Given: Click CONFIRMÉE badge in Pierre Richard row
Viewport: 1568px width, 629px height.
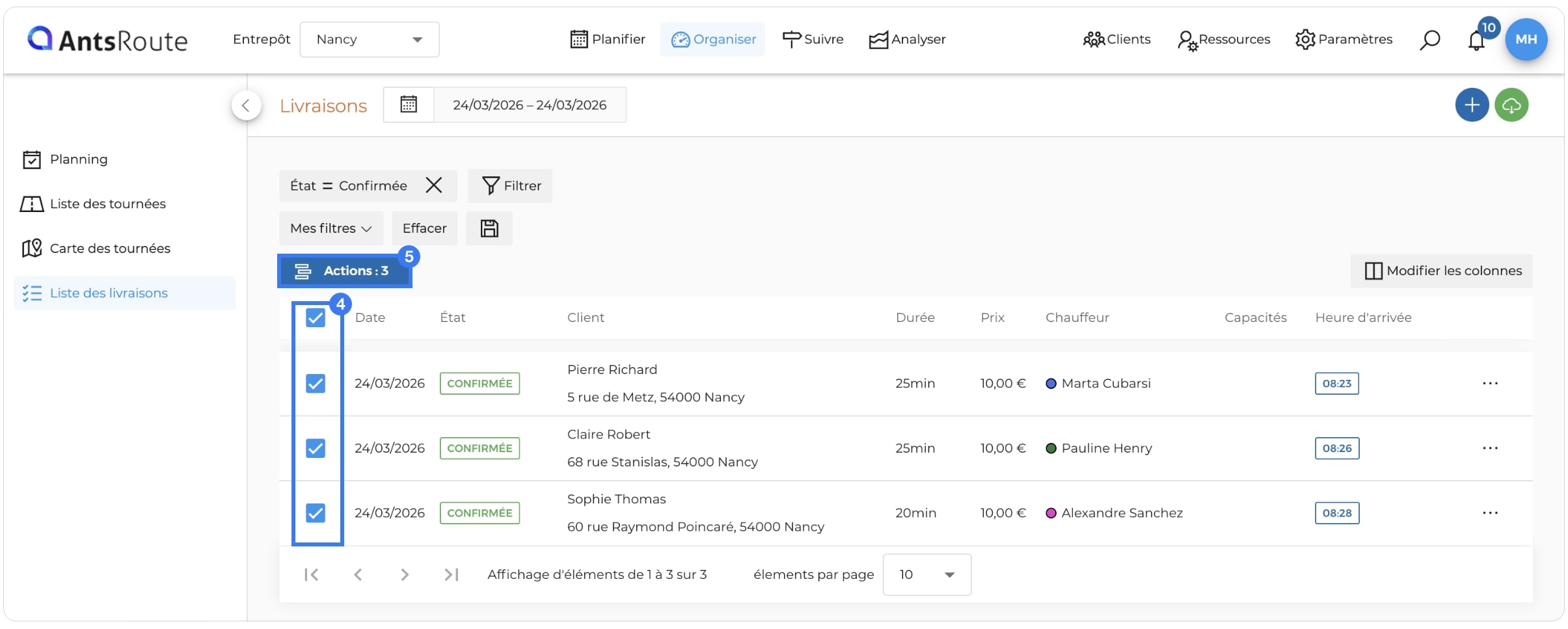Looking at the screenshot, I should (480, 384).
